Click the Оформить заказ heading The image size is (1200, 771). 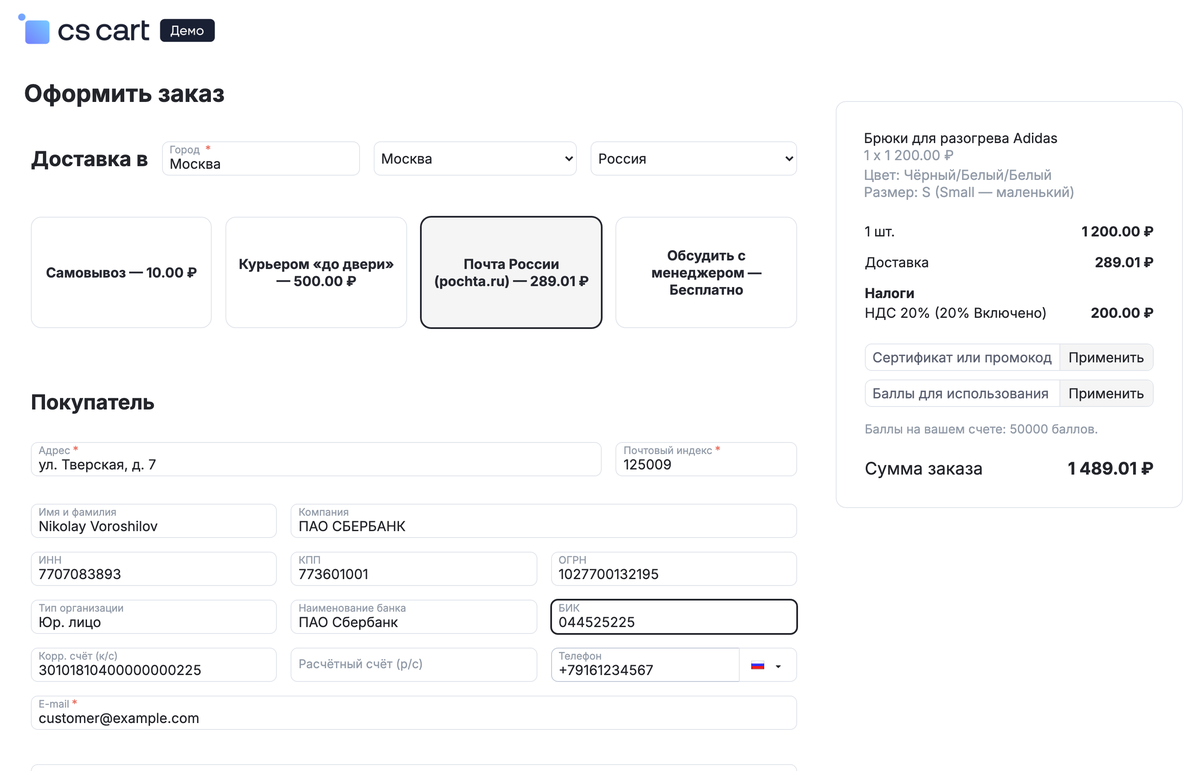point(124,94)
